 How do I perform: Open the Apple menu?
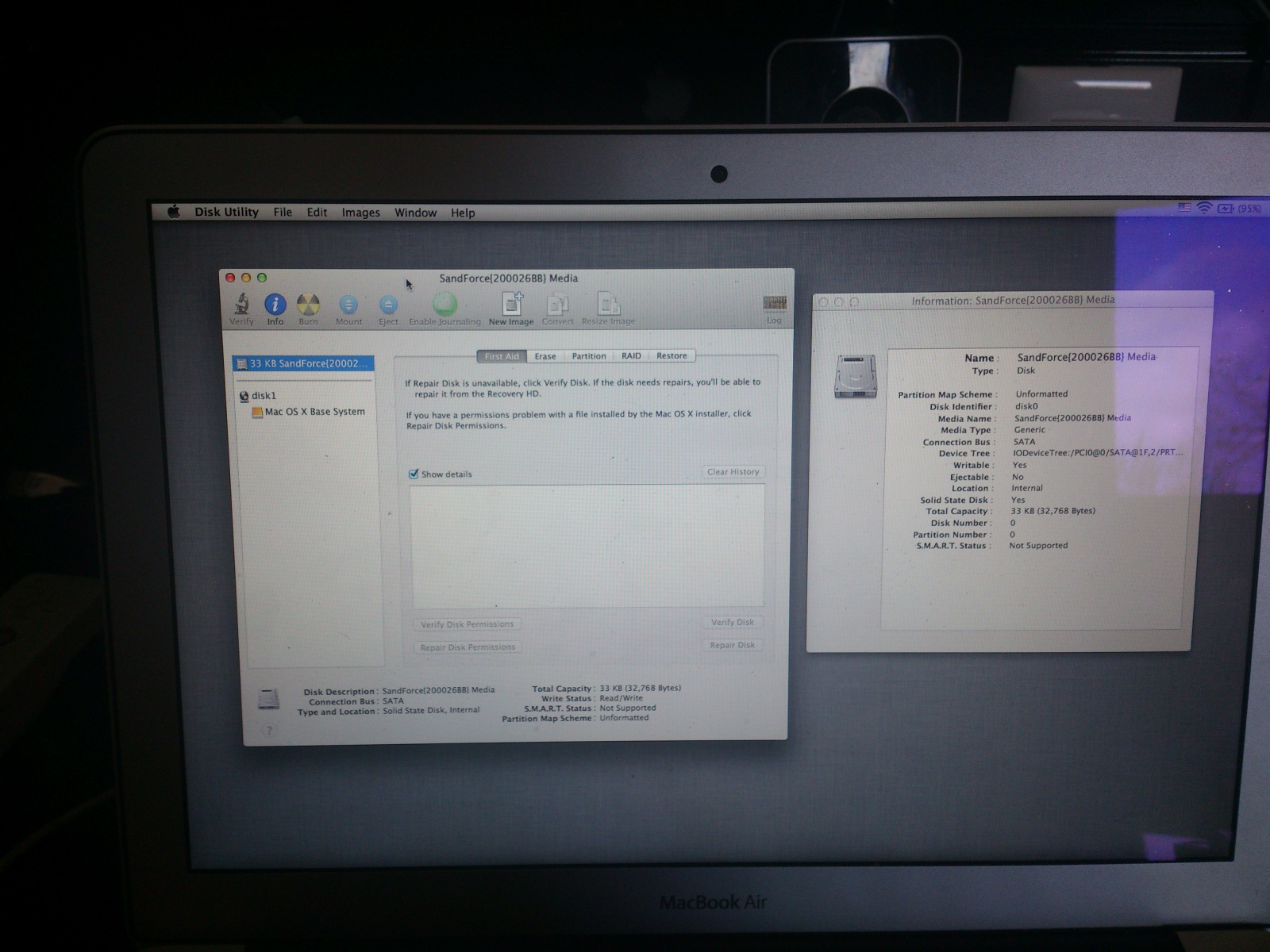[174, 212]
